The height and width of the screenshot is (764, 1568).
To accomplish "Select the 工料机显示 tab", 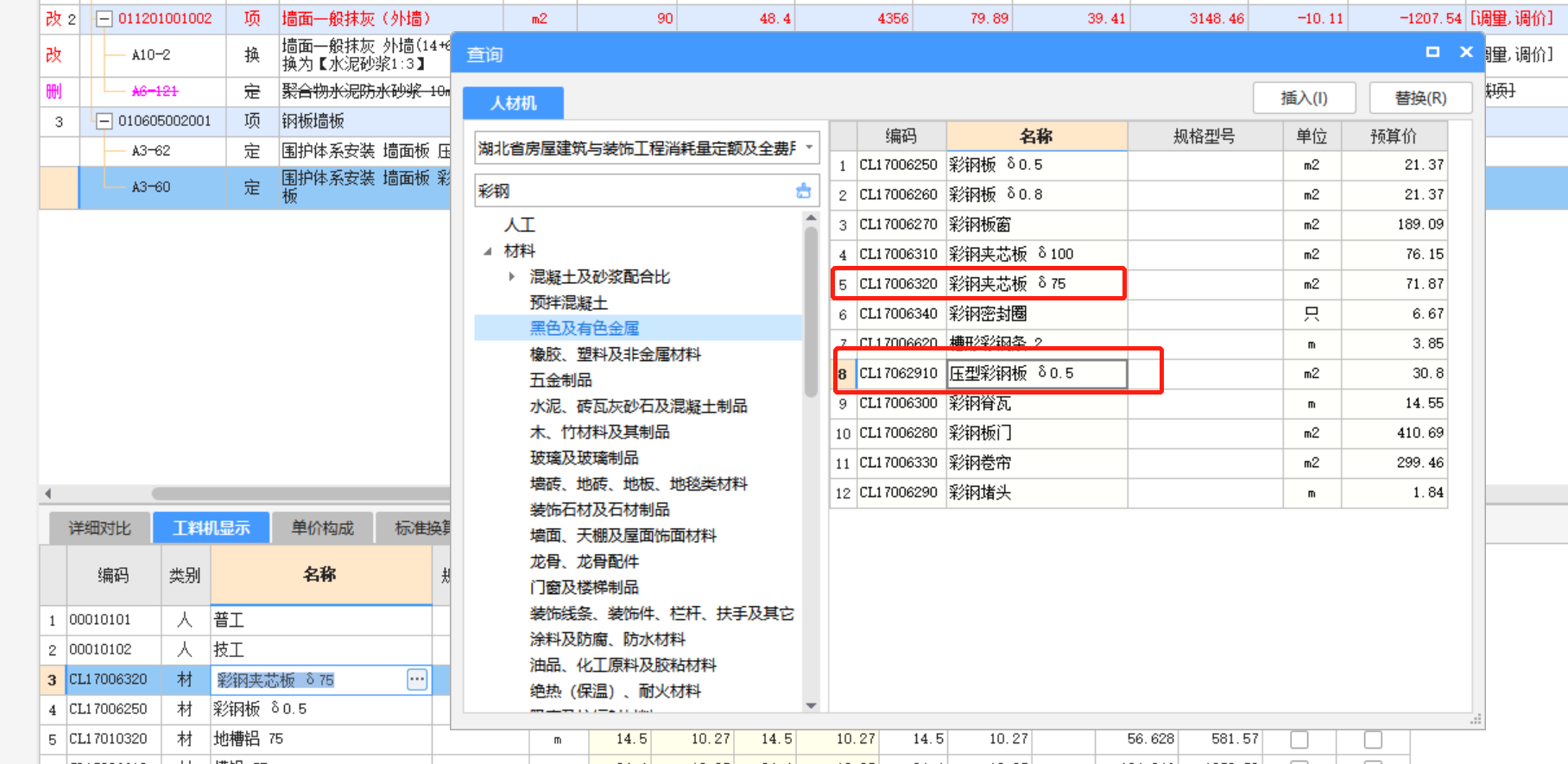I will 212,527.
